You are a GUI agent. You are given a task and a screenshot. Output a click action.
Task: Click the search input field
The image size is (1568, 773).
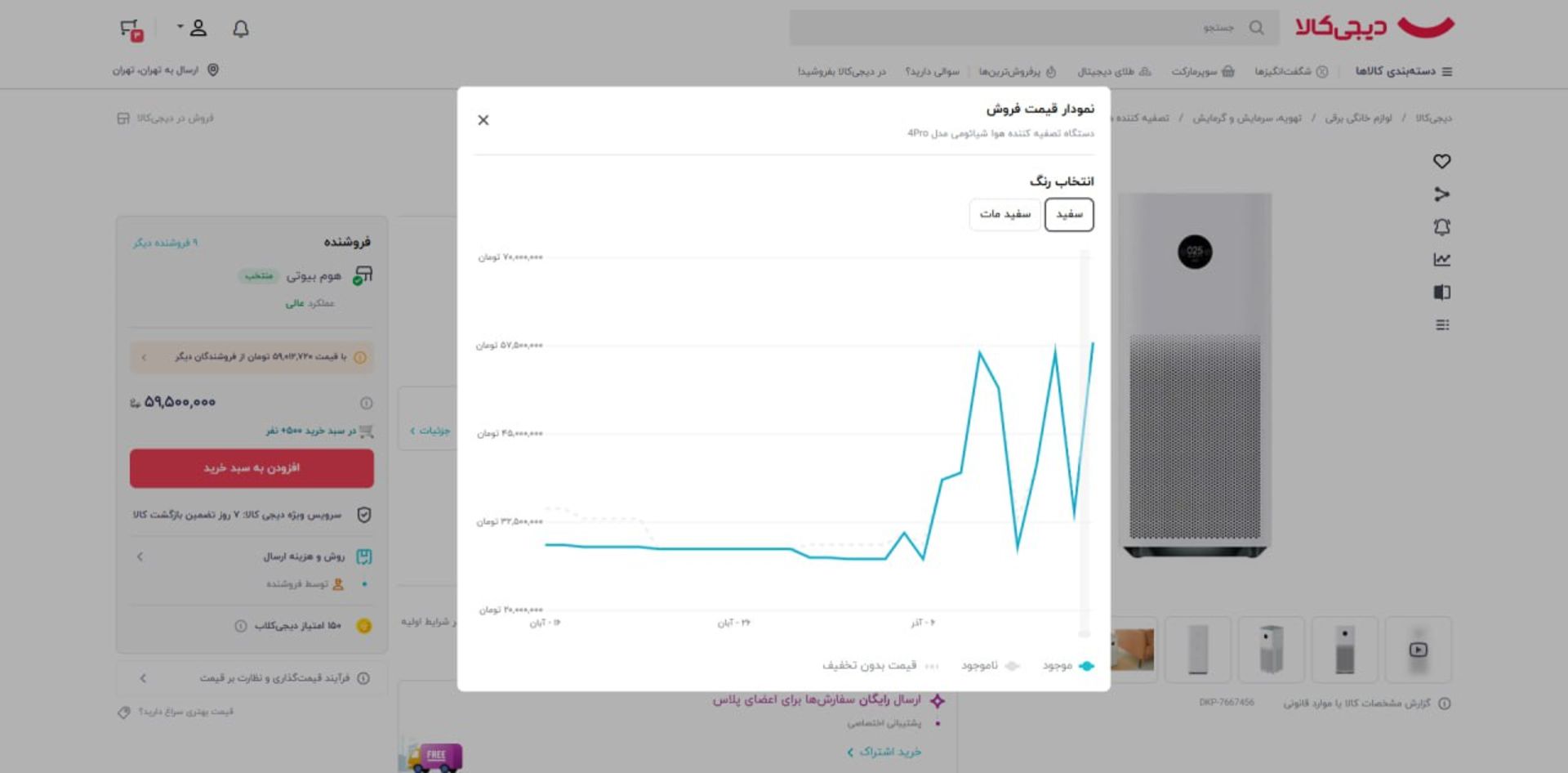tap(1021, 29)
